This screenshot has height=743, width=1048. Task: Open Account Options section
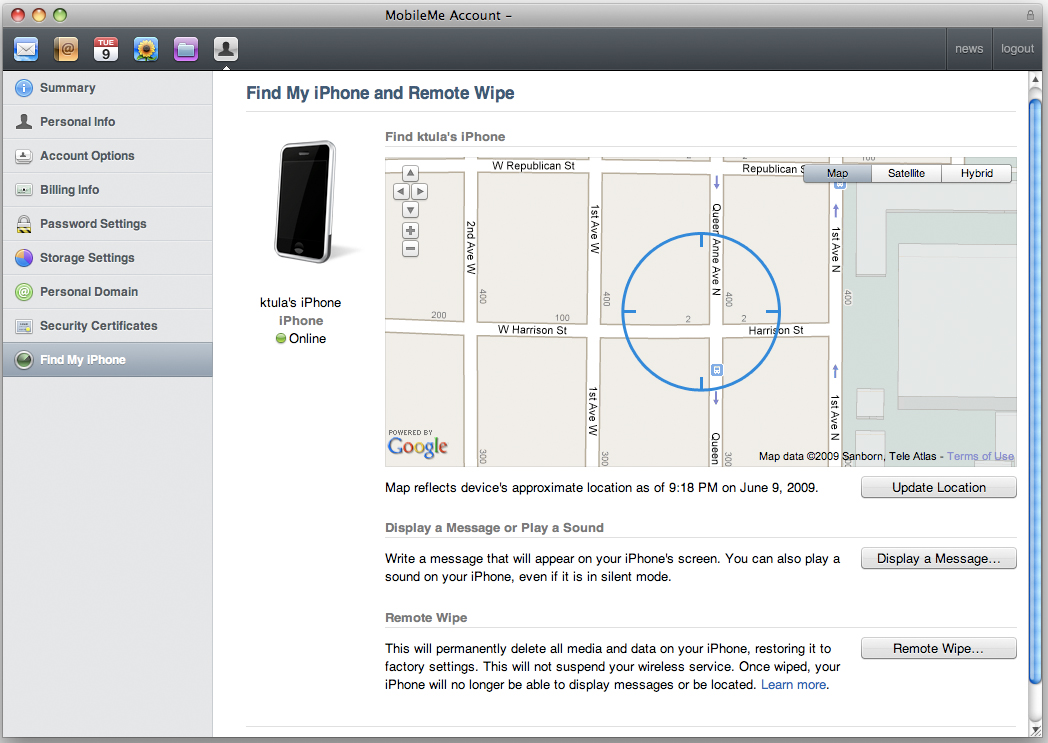108,156
